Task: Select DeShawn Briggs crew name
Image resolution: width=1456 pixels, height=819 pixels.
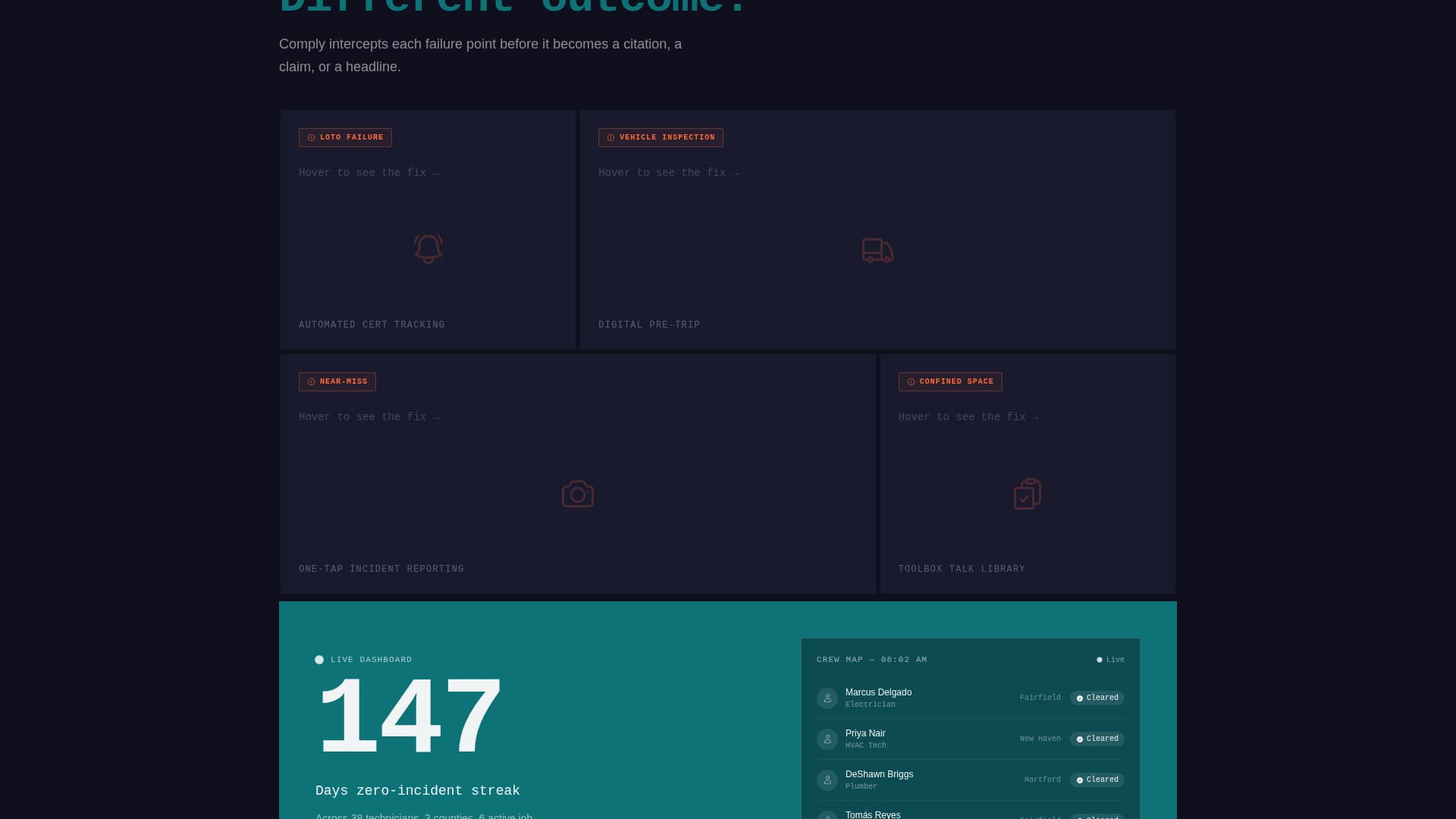Action: click(879, 774)
